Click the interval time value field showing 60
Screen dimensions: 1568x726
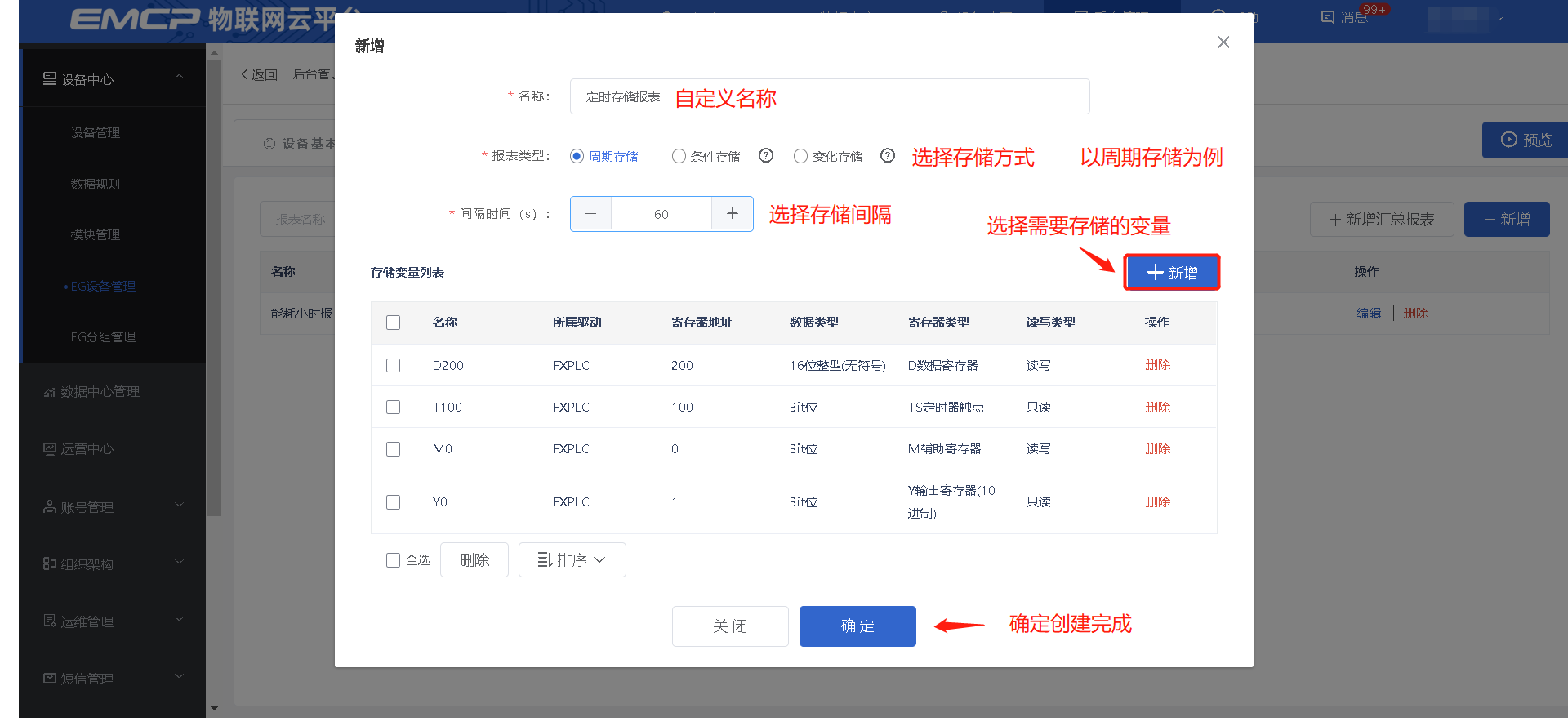coord(661,214)
